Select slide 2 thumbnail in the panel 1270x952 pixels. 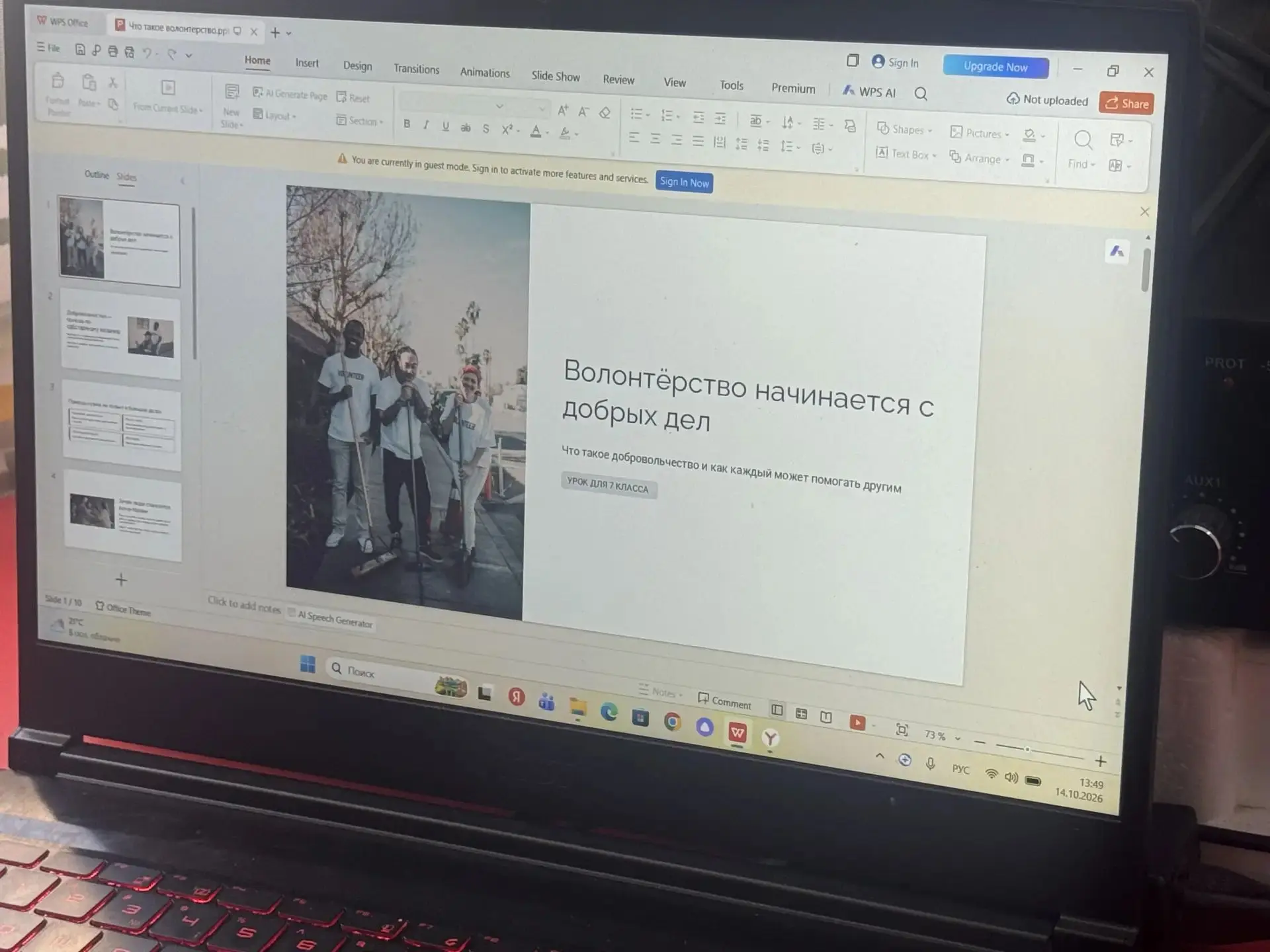pos(120,333)
